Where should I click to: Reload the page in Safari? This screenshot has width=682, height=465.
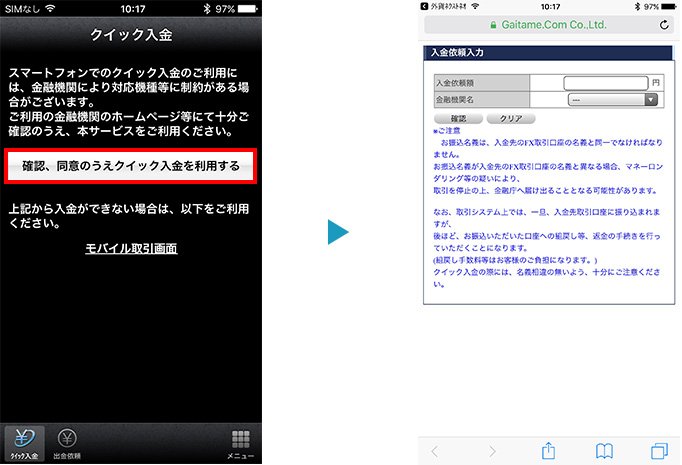click(665, 23)
